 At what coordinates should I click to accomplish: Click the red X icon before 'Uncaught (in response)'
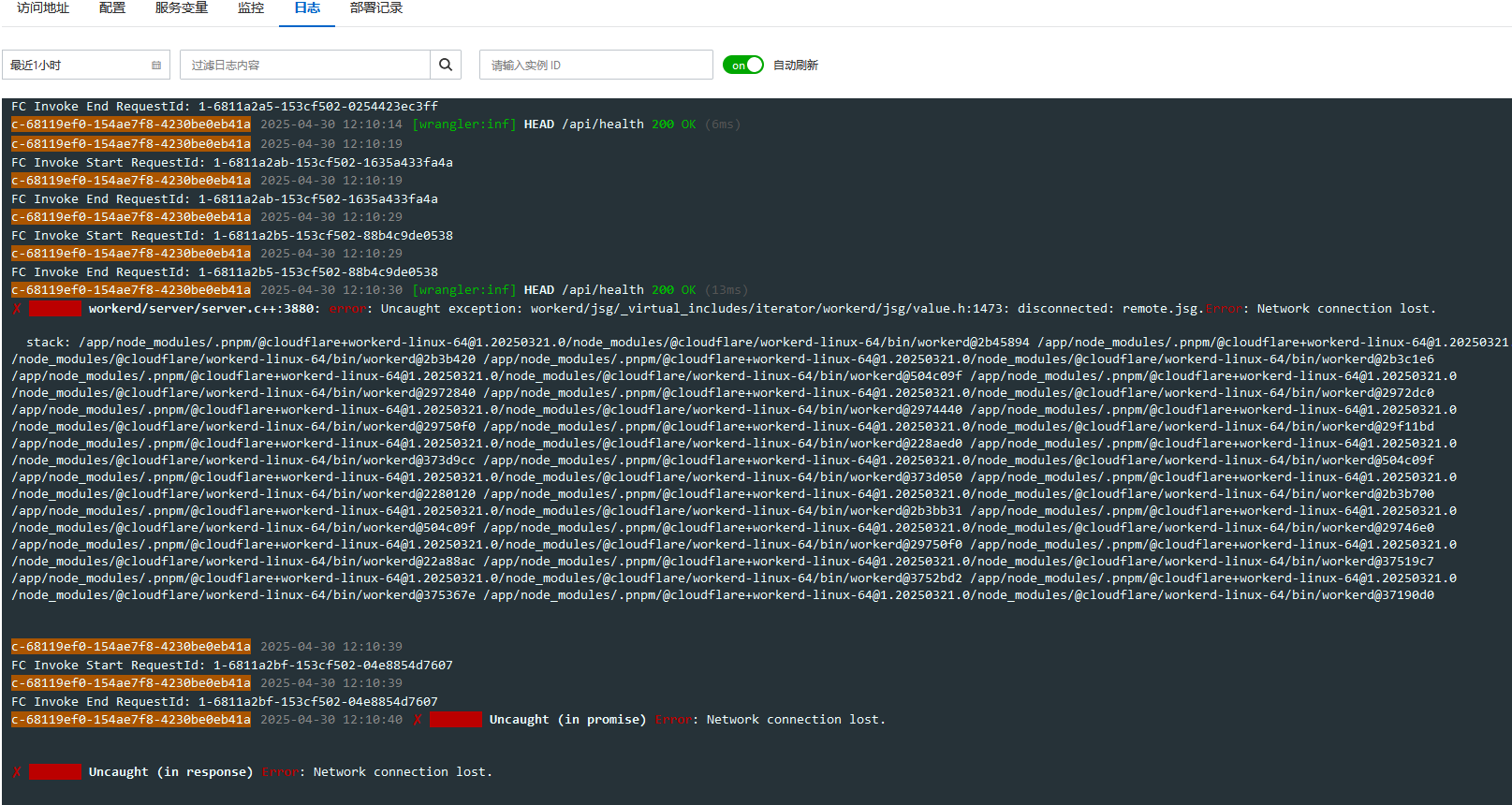(17, 772)
